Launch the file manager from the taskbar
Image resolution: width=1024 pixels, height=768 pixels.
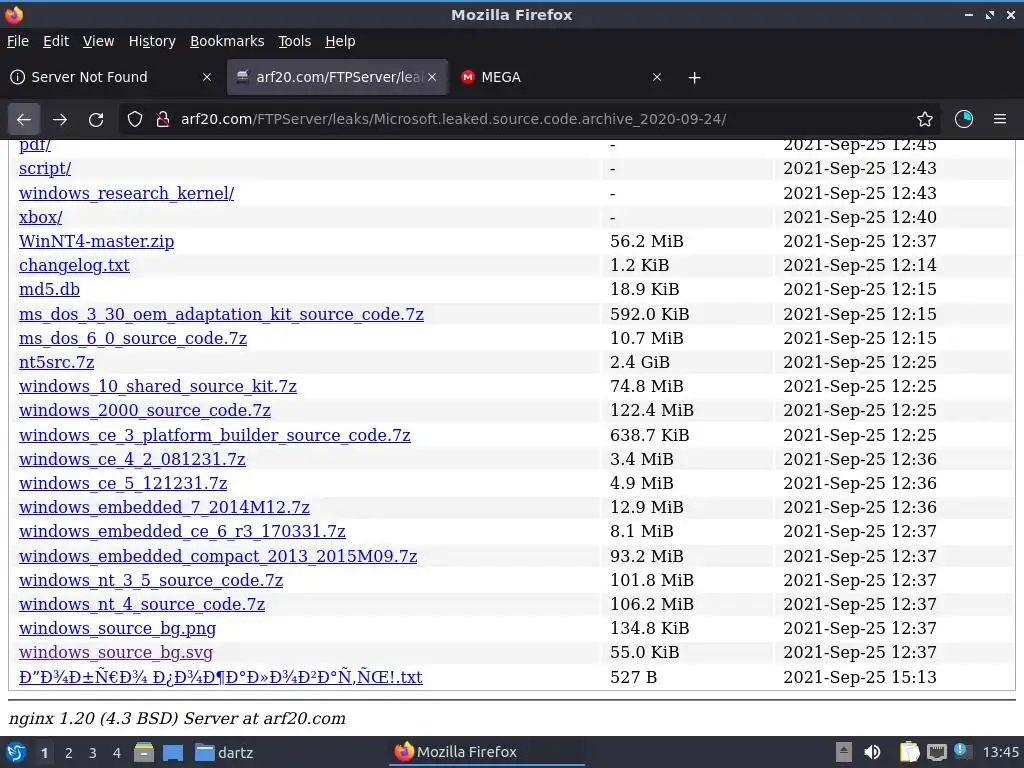(144, 752)
